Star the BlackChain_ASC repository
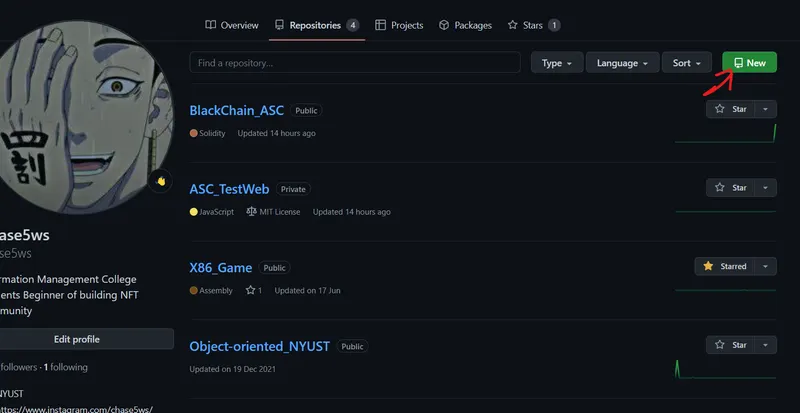The image size is (800, 413). tap(730, 109)
